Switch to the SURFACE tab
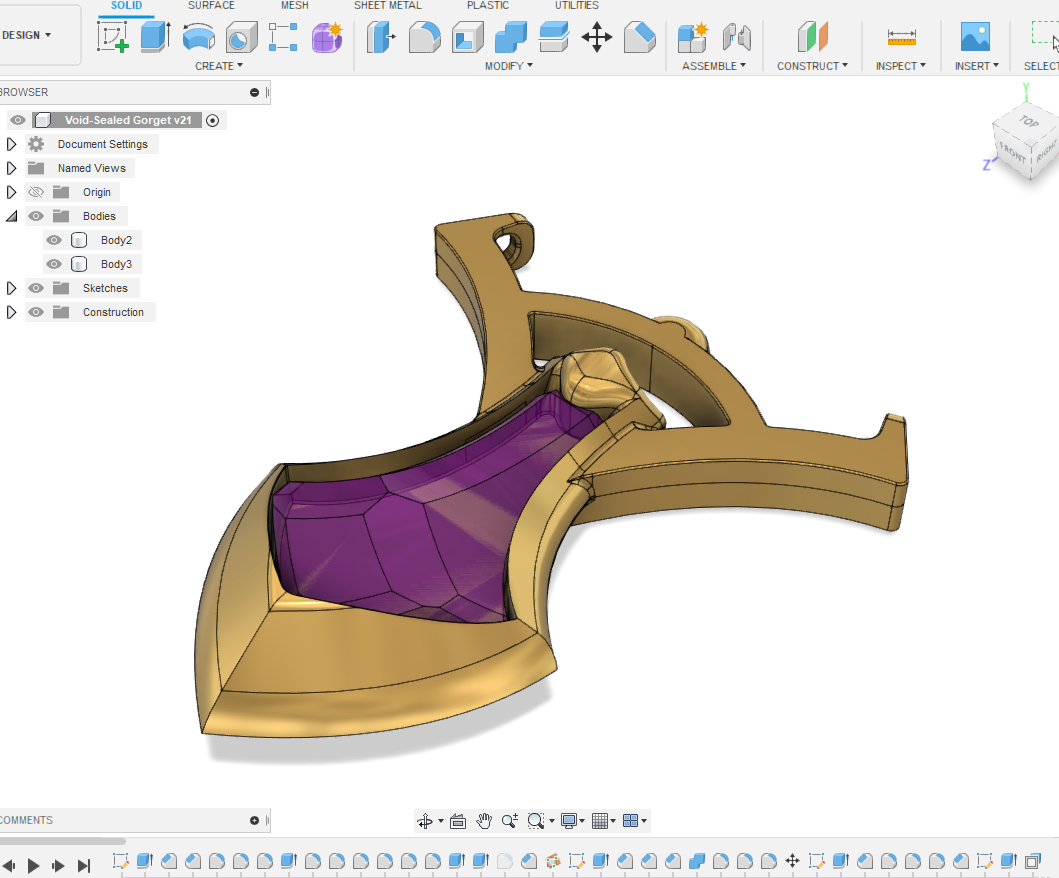The image size is (1059, 878). pyautogui.click(x=211, y=5)
